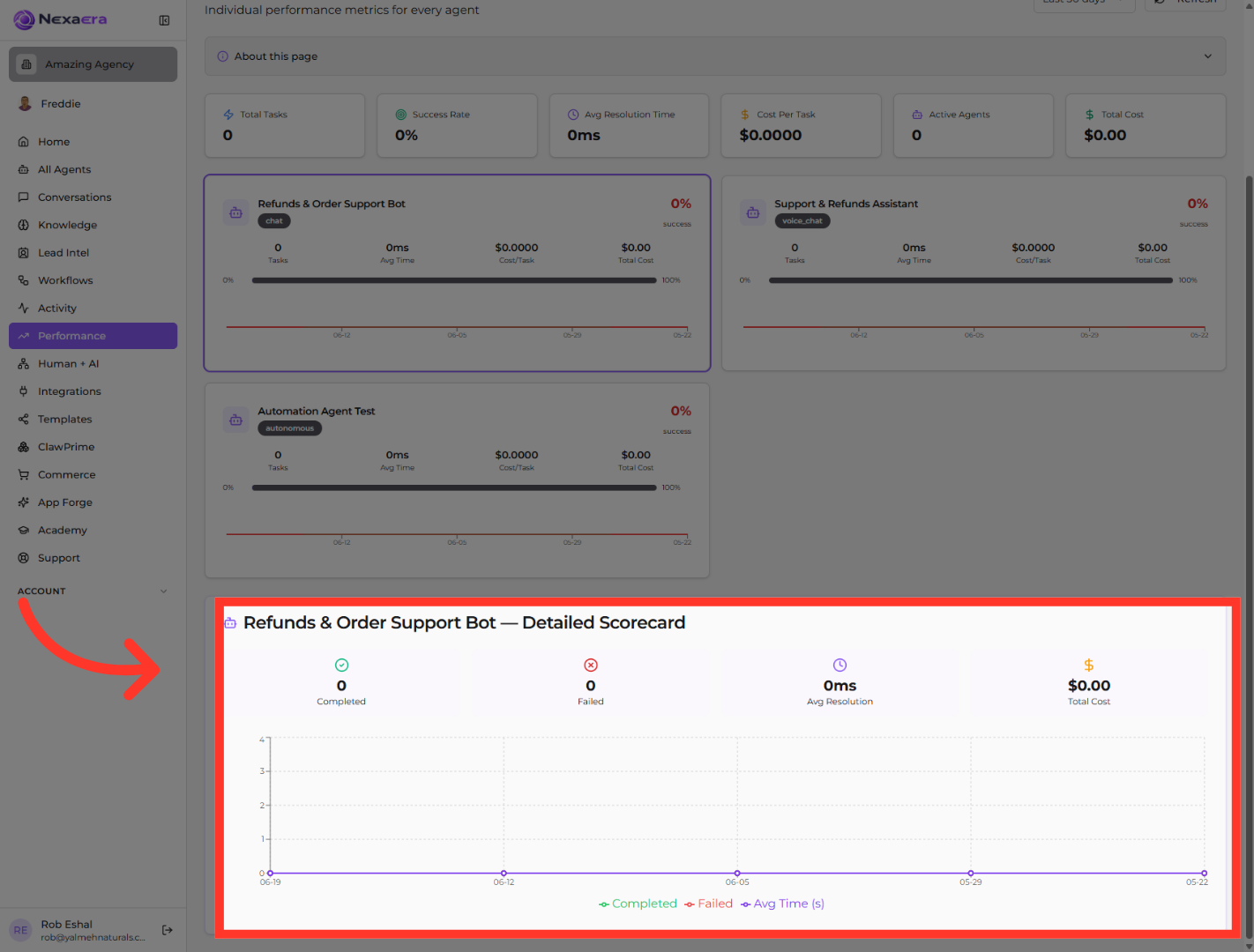Navigate to Templates
The height and width of the screenshot is (952, 1254).
click(93, 420)
